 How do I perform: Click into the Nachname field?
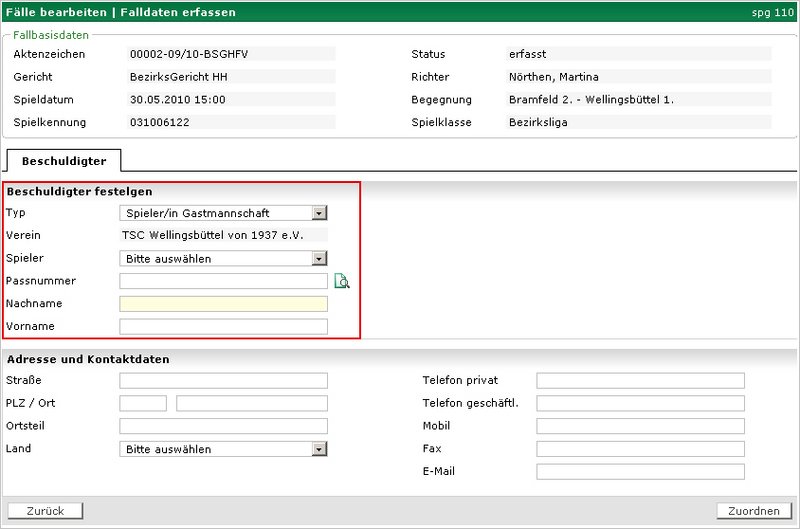click(223, 304)
